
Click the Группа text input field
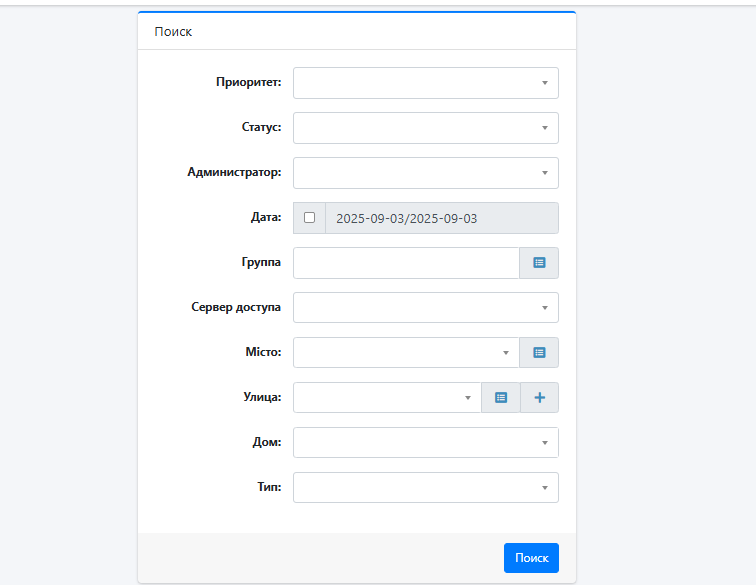(406, 263)
